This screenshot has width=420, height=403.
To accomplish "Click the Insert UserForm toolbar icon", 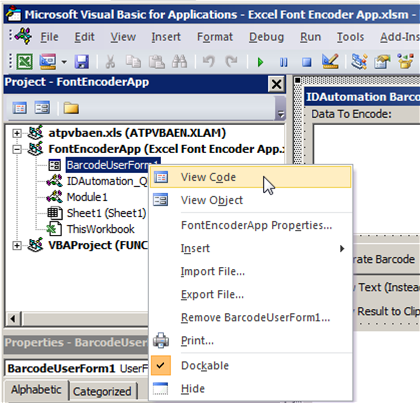I will tap(48, 62).
